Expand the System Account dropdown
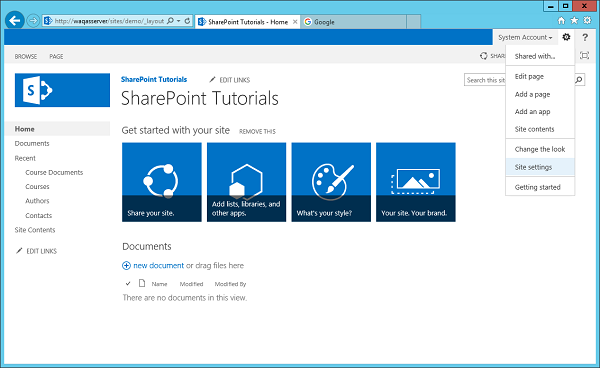 525,37
